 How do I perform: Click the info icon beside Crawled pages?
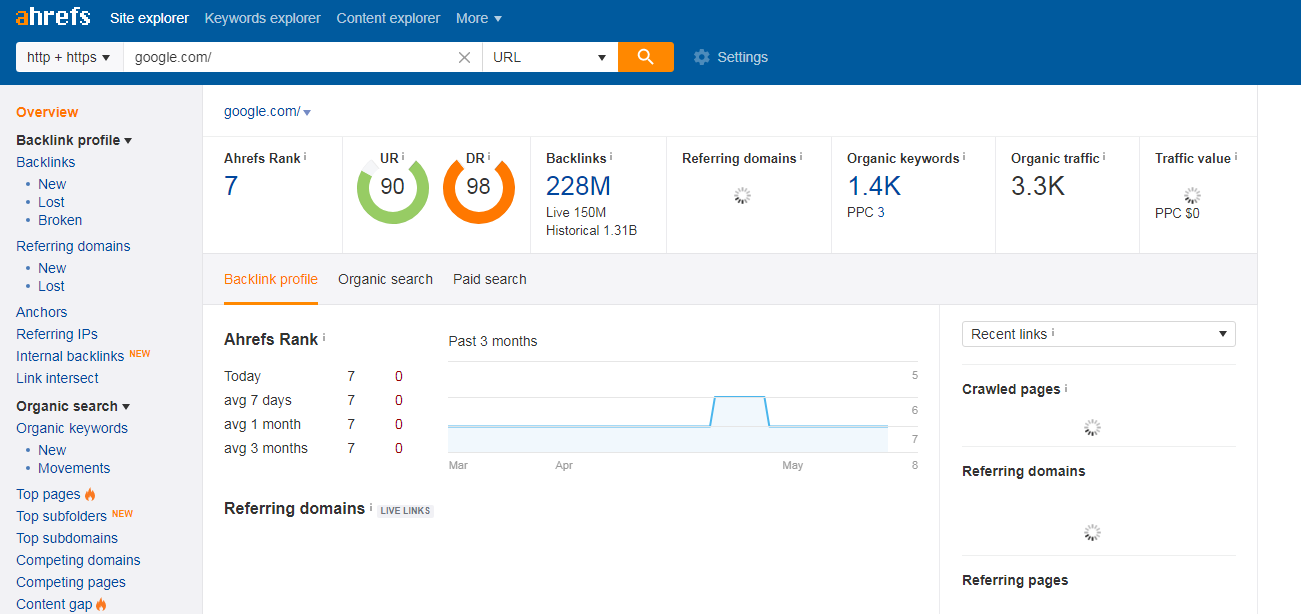[x=1066, y=388]
